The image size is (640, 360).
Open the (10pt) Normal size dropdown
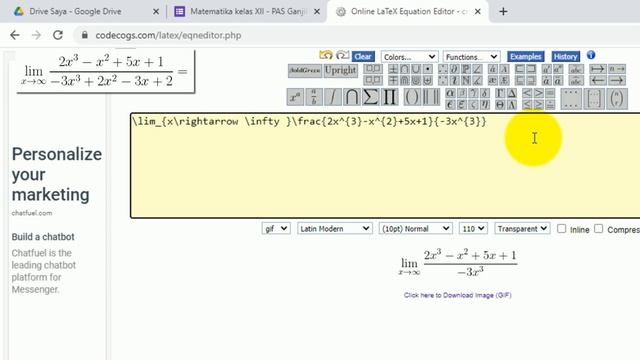(415, 229)
